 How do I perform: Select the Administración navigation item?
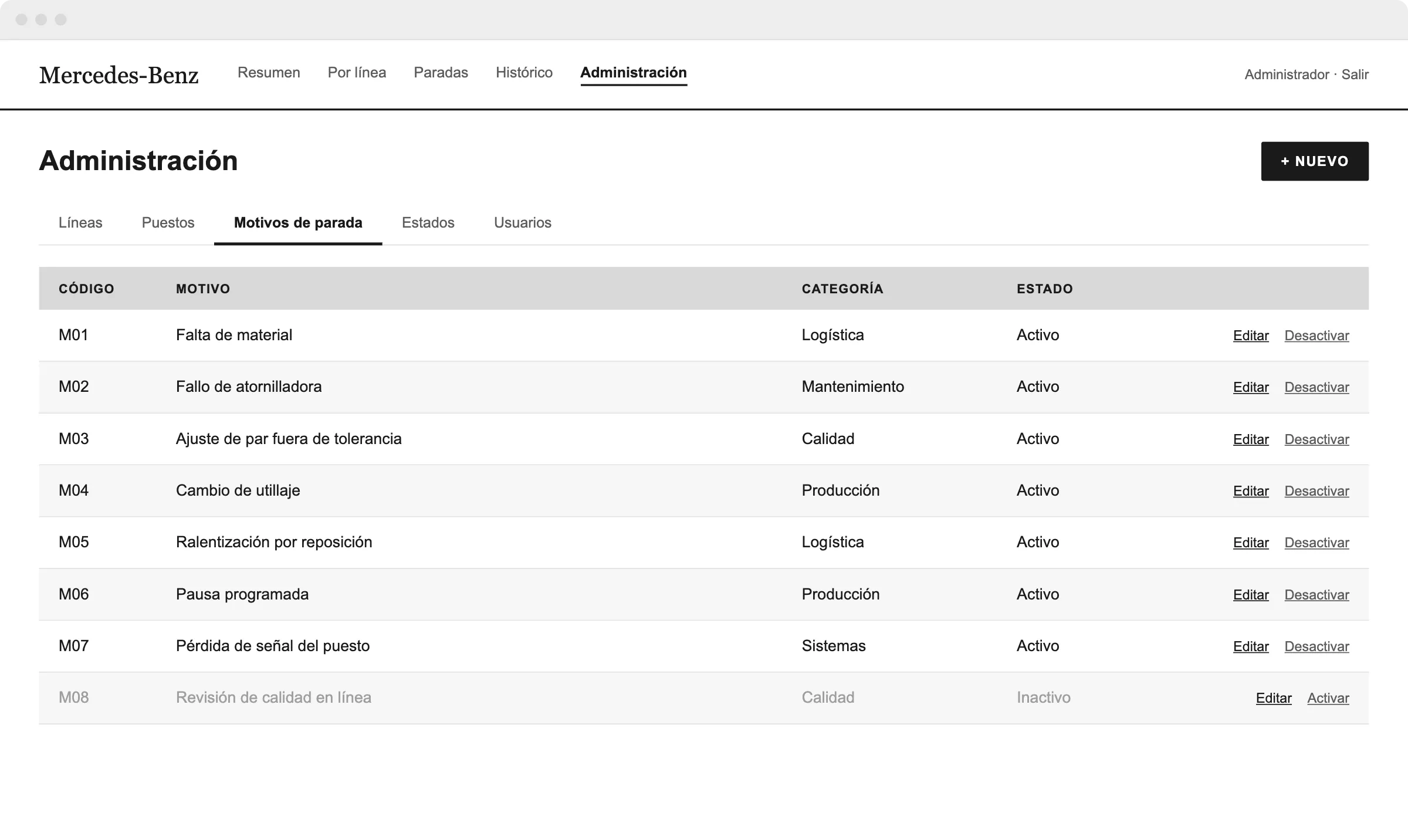pyautogui.click(x=634, y=73)
